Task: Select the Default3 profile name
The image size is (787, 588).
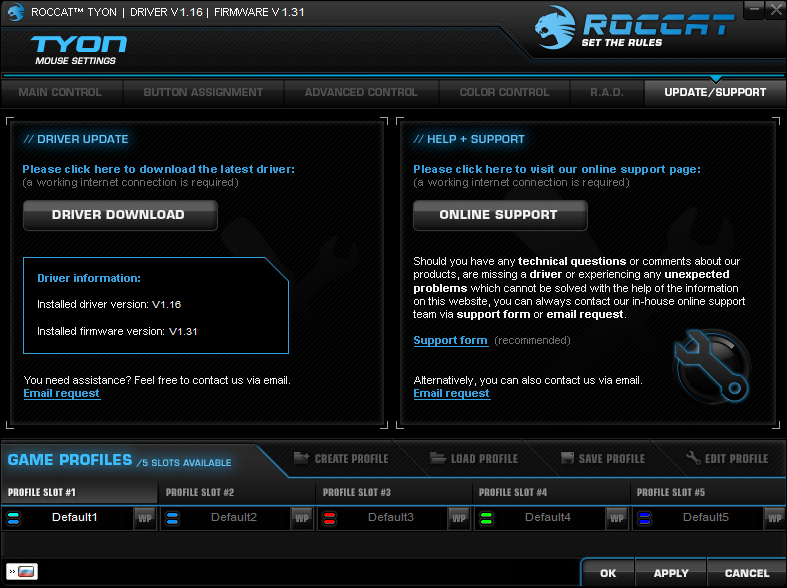Action: click(x=391, y=517)
